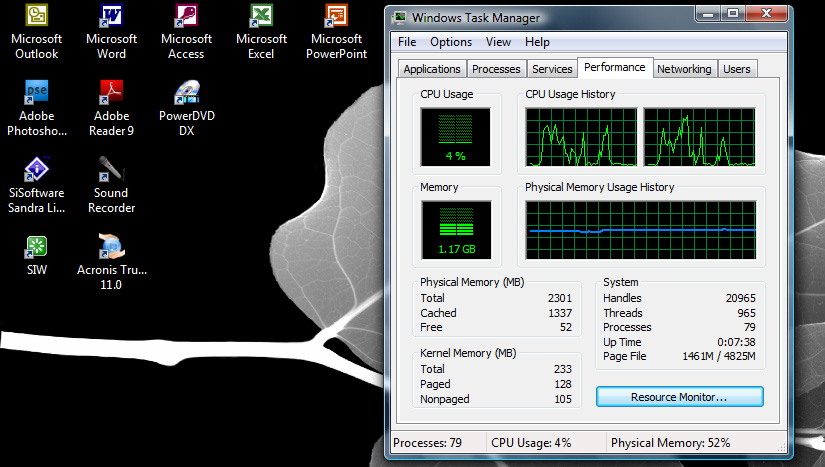Image resolution: width=825 pixels, height=467 pixels.
Task: Select the Performance tab
Action: point(615,67)
